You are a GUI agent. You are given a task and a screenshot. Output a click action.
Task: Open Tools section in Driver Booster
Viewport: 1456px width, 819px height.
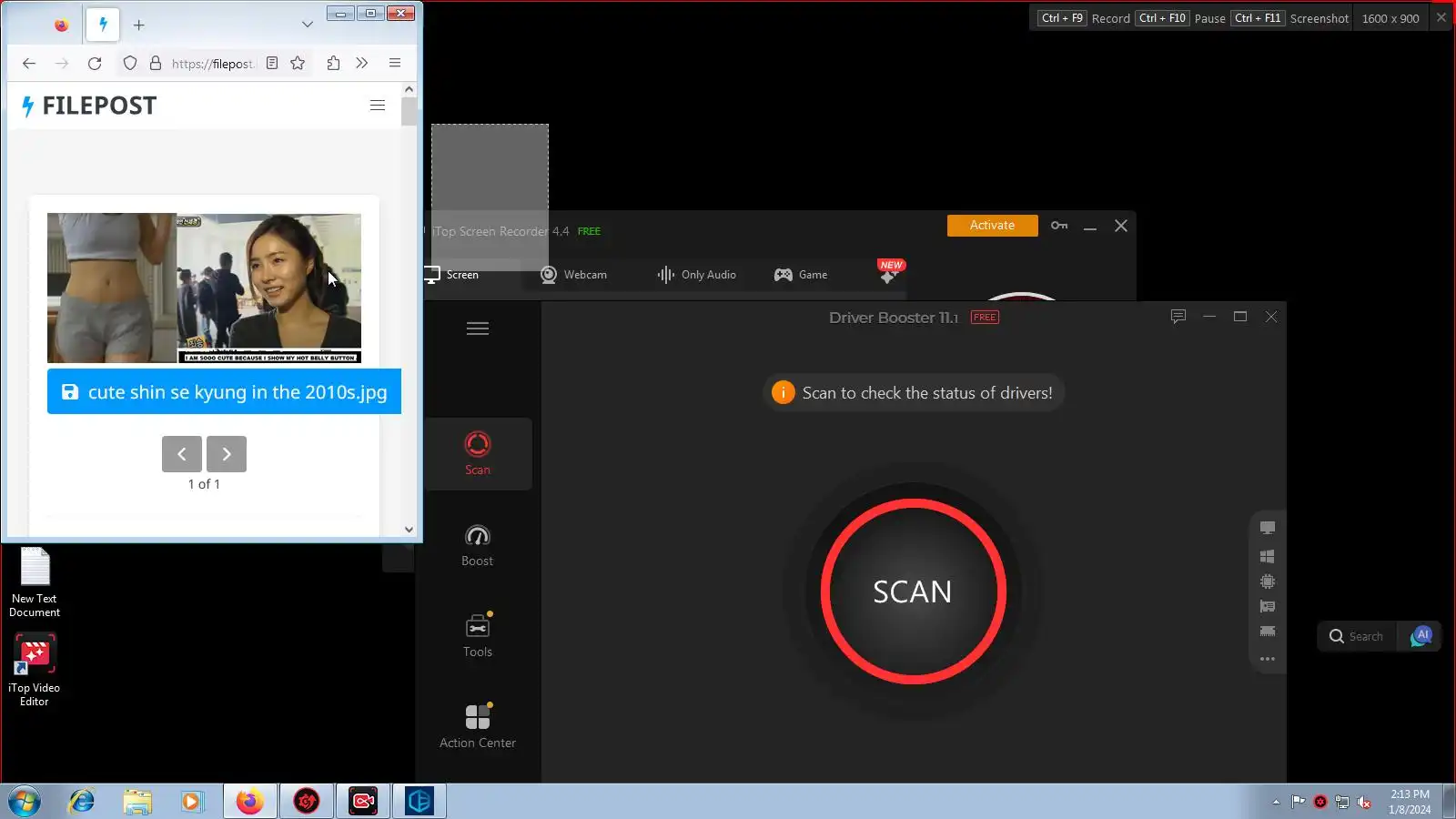[478, 635]
